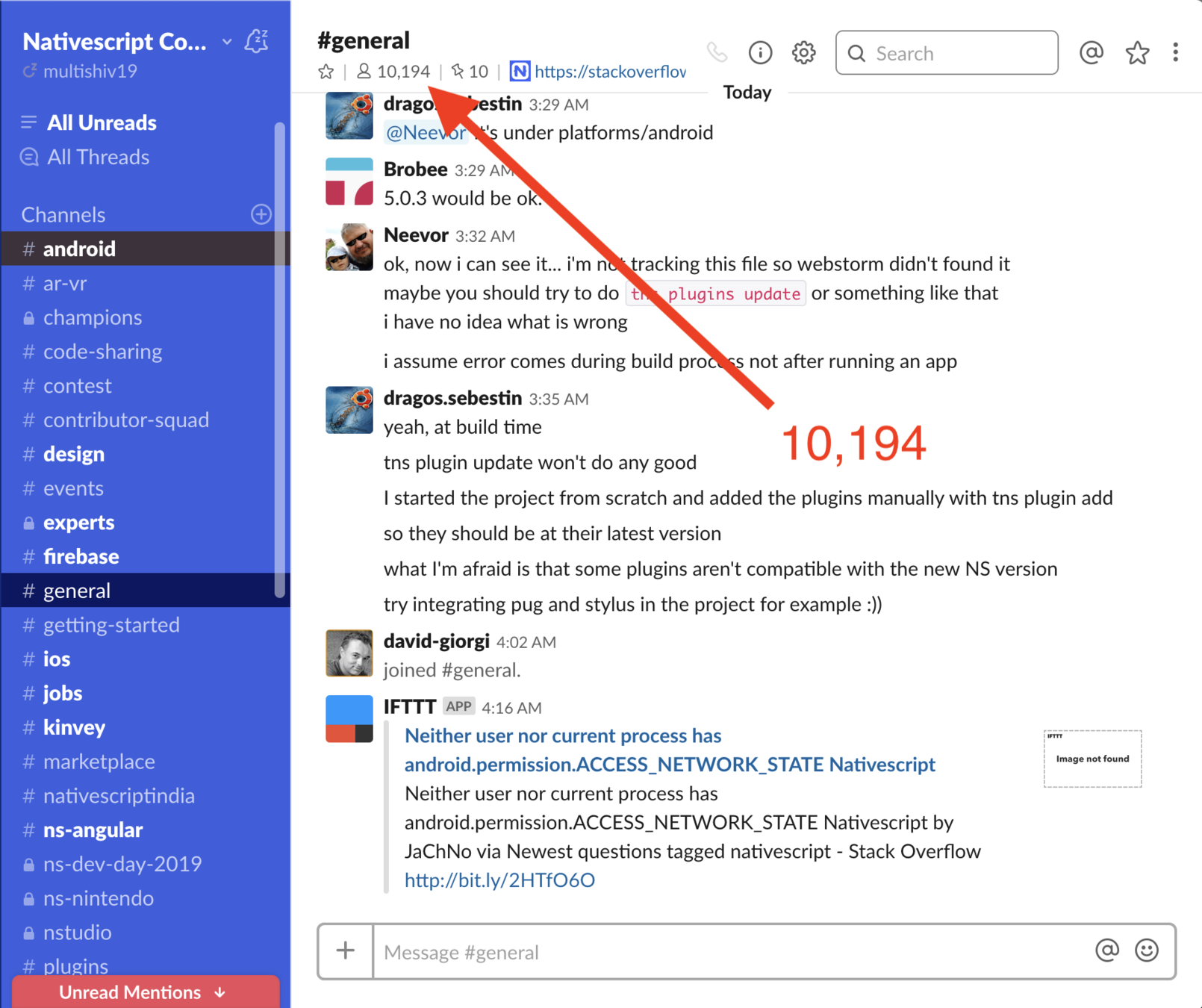Select the general channel
Viewport: 1202px width, 1008px height.
click(x=144, y=591)
